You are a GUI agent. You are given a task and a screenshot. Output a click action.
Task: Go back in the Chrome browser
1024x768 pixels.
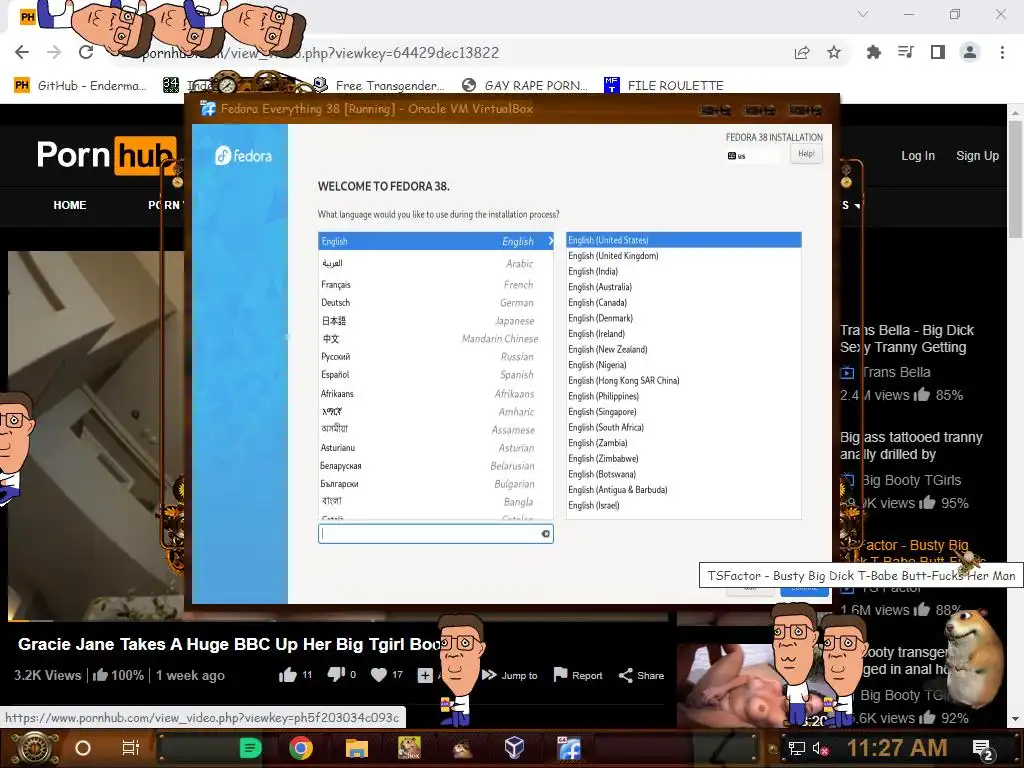pyautogui.click(x=22, y=52)
